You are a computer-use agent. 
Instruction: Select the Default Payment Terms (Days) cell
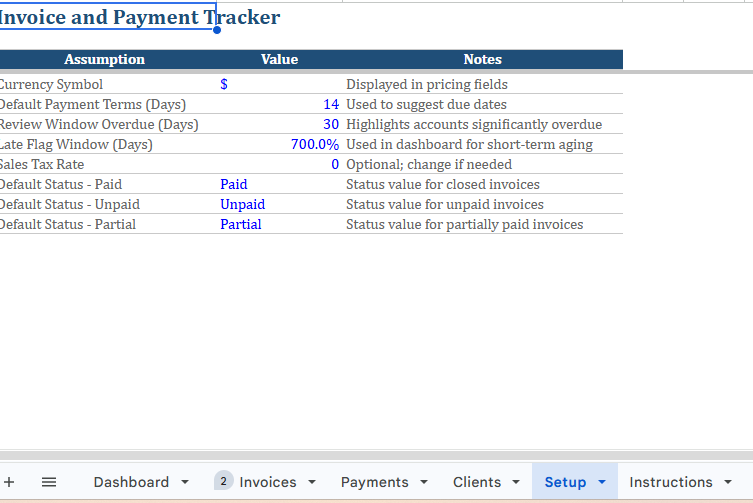[x=108, y=104]
